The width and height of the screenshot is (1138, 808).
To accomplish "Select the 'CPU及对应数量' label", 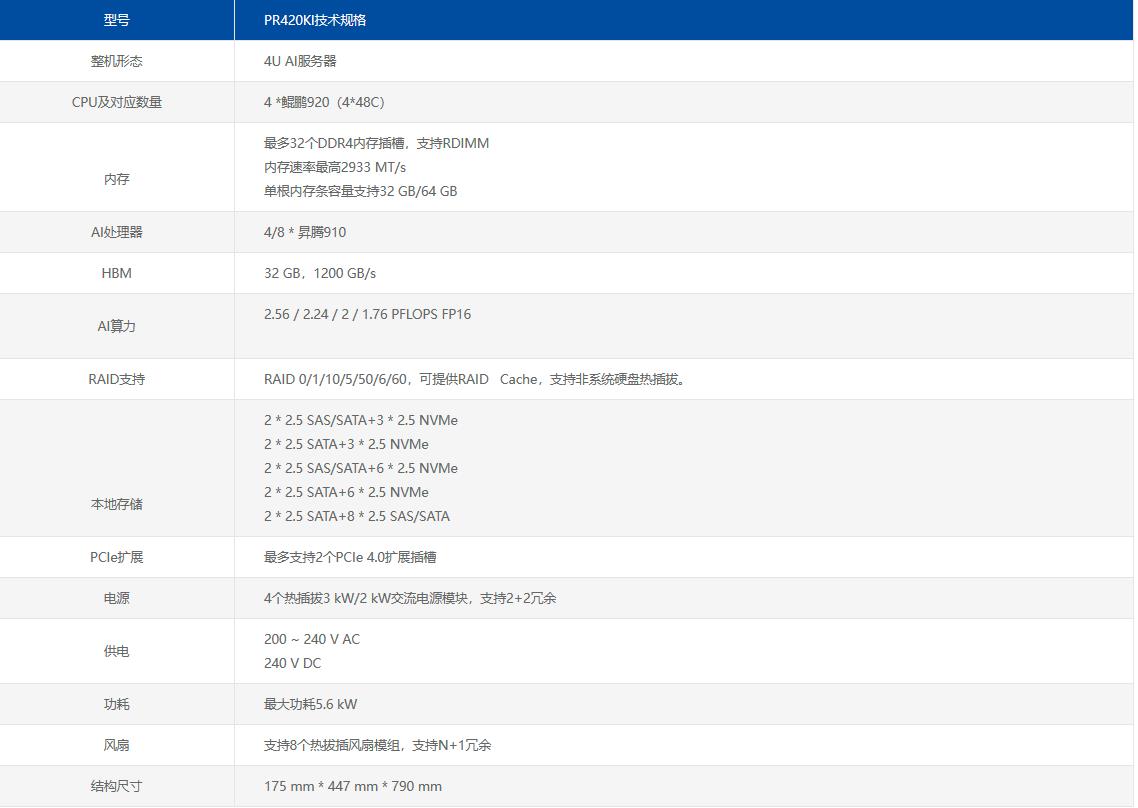I will [x=117, y=102].
